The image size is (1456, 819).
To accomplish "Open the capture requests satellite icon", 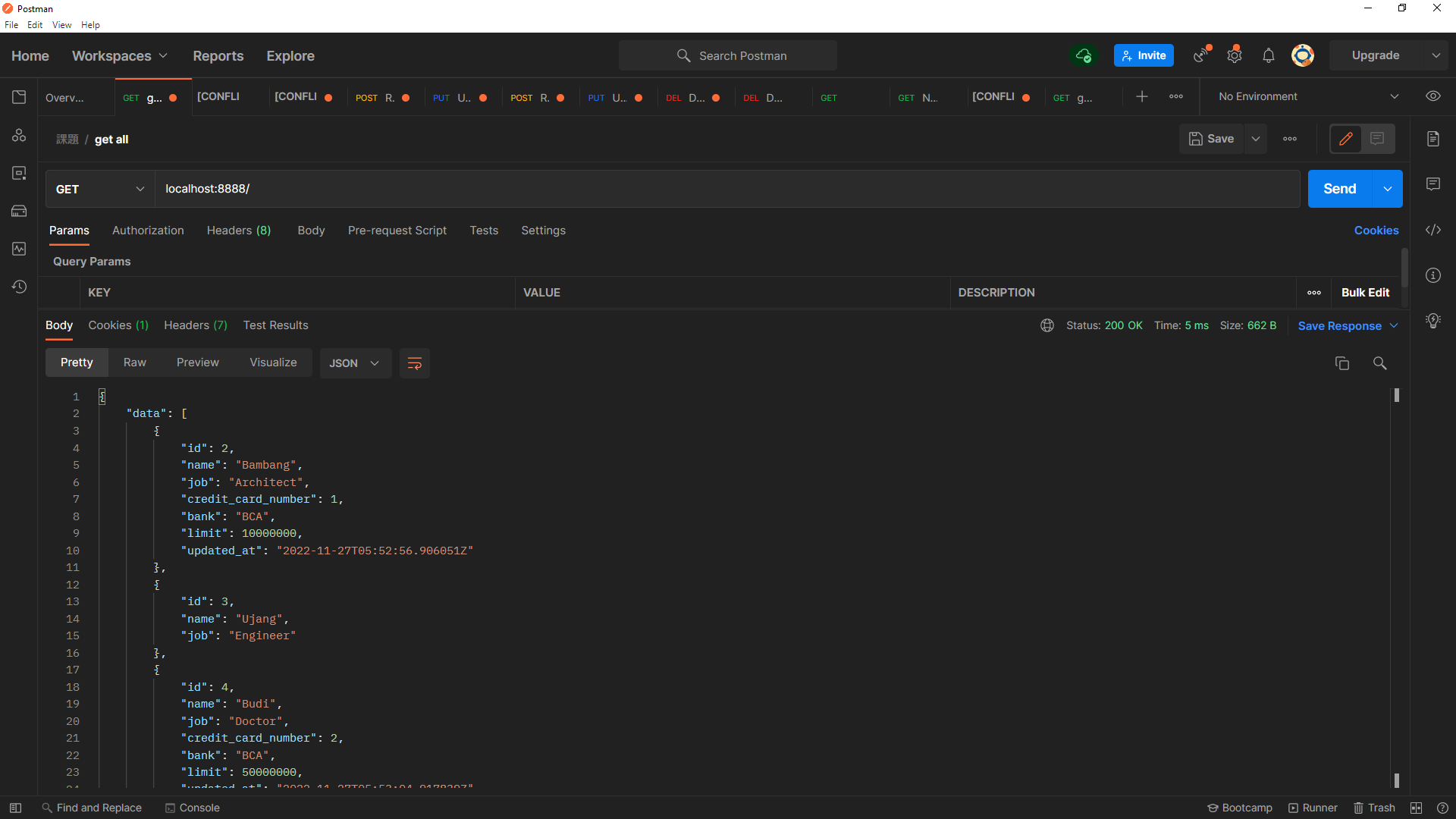I will 1201,55.
